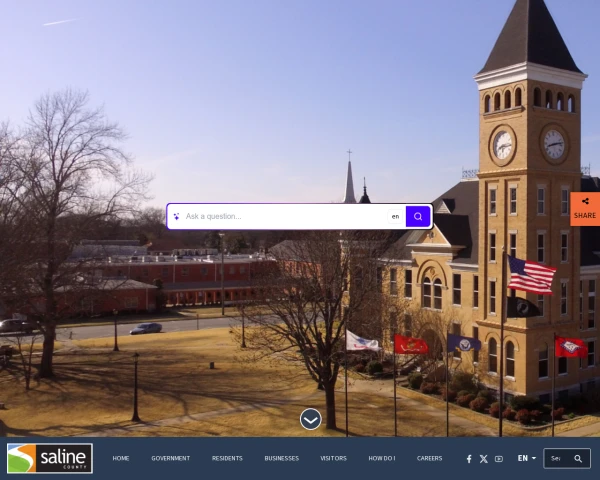Open the HOME menu item
Viewport: 600px width, 480px height.
coord(121,458)
